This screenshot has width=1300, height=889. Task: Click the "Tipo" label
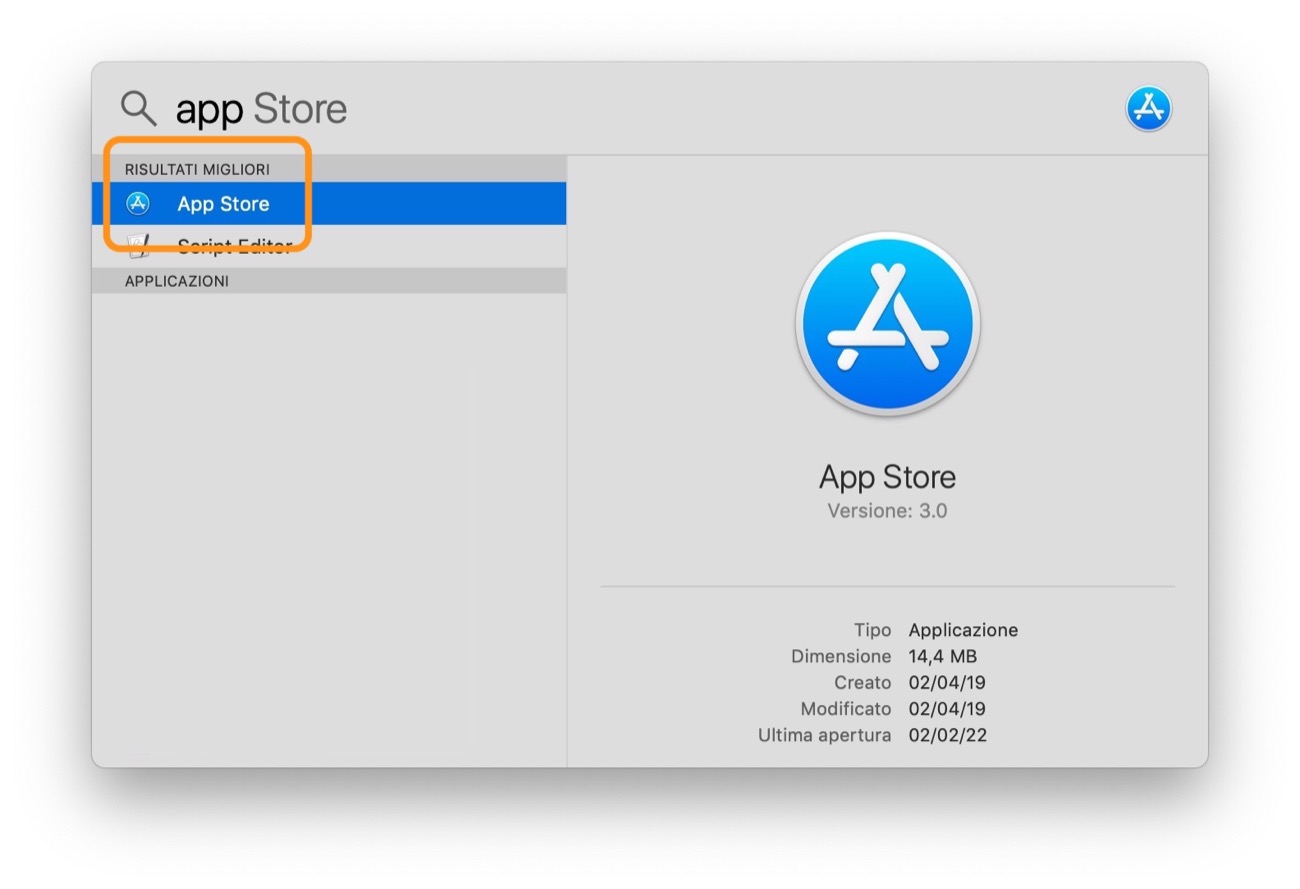[872, 630]
